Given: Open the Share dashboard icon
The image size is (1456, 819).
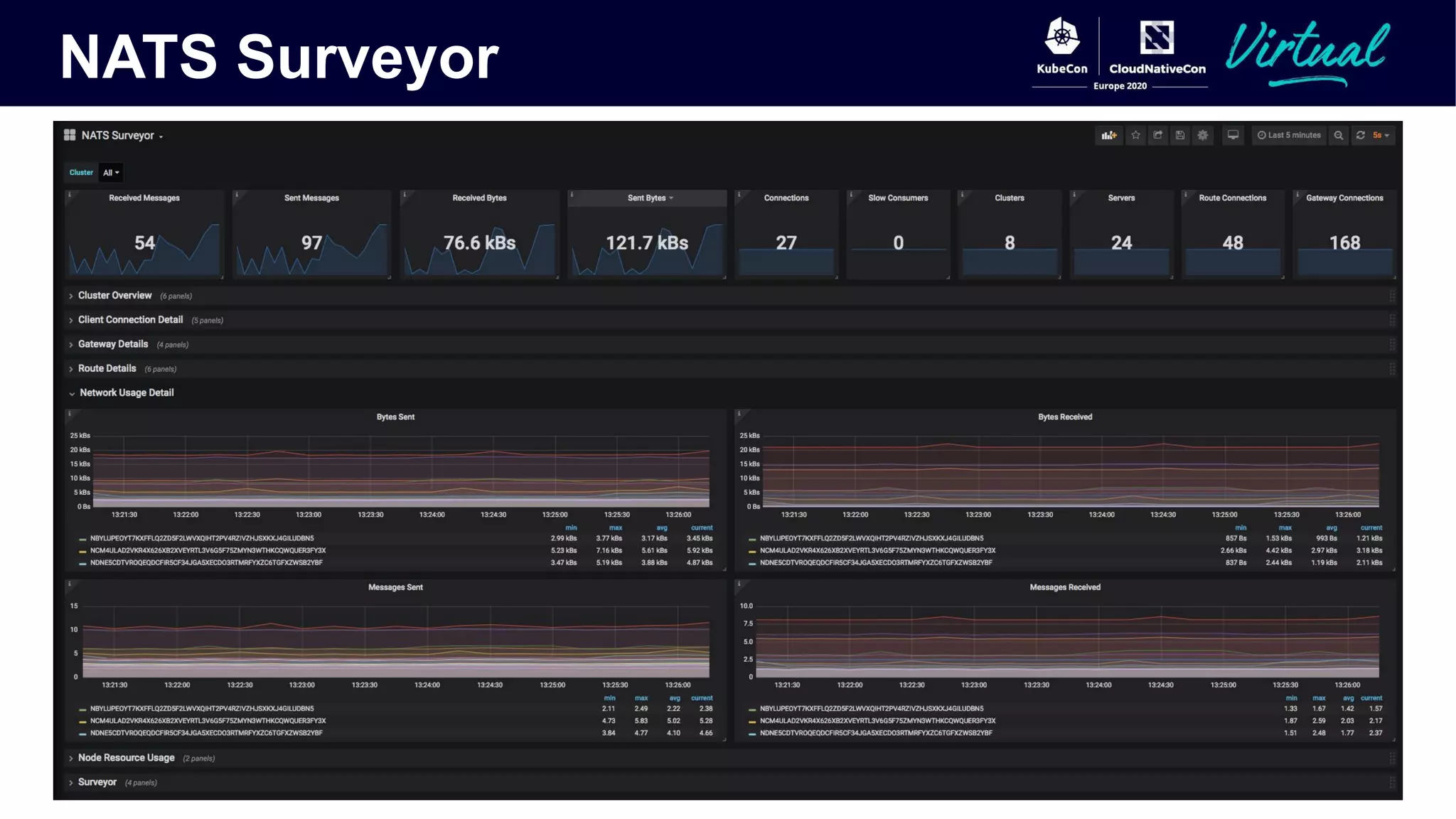Looking at the screenshot, I should click(x=1158, y=135).
